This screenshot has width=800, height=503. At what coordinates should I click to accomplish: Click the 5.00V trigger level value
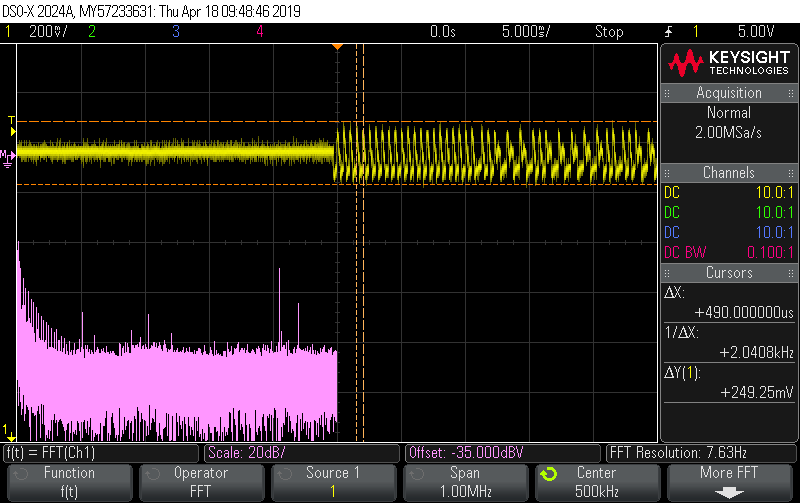(756, 32)
